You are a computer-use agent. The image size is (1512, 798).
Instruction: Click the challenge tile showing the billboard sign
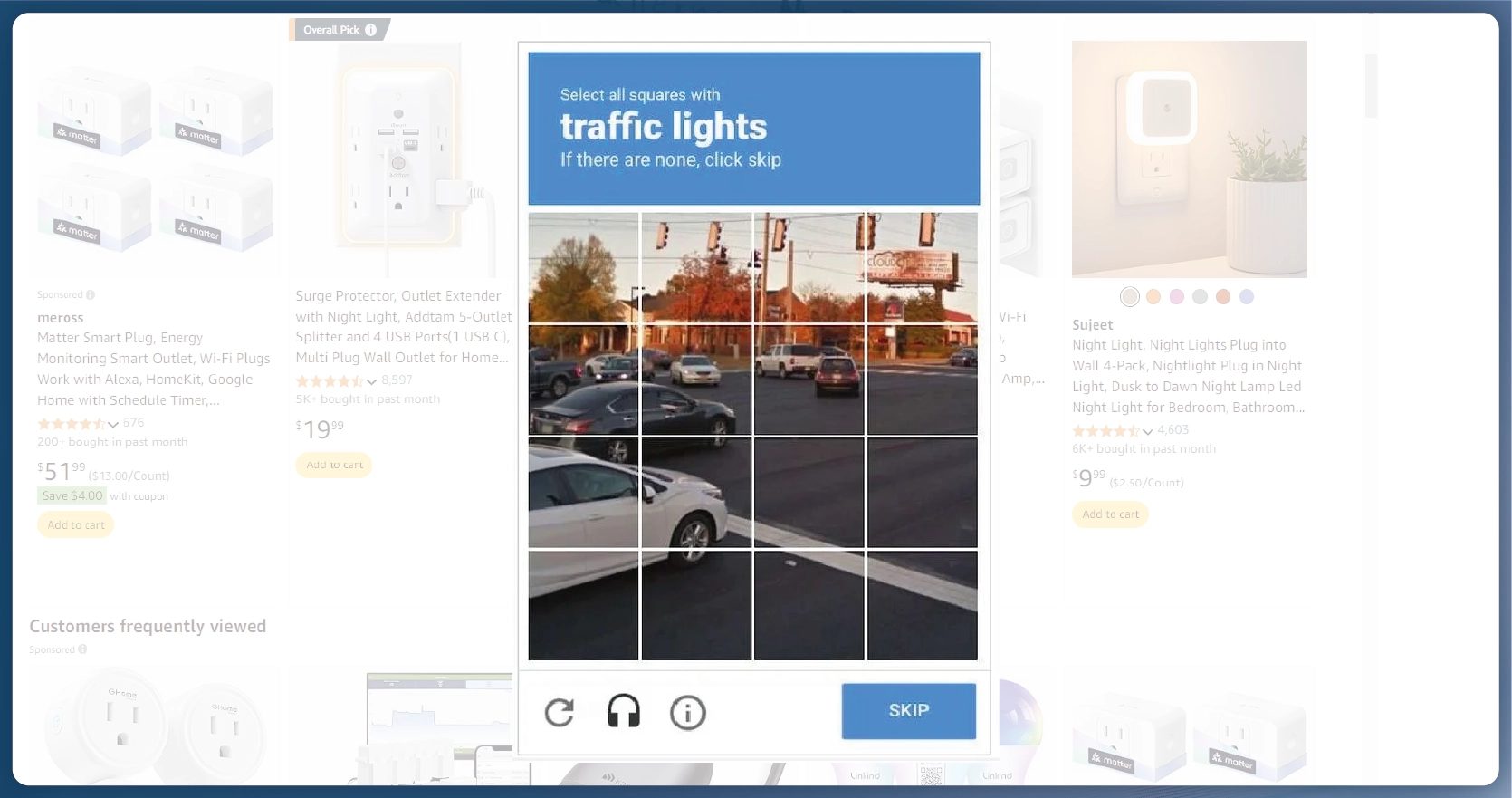coord(923,267)
